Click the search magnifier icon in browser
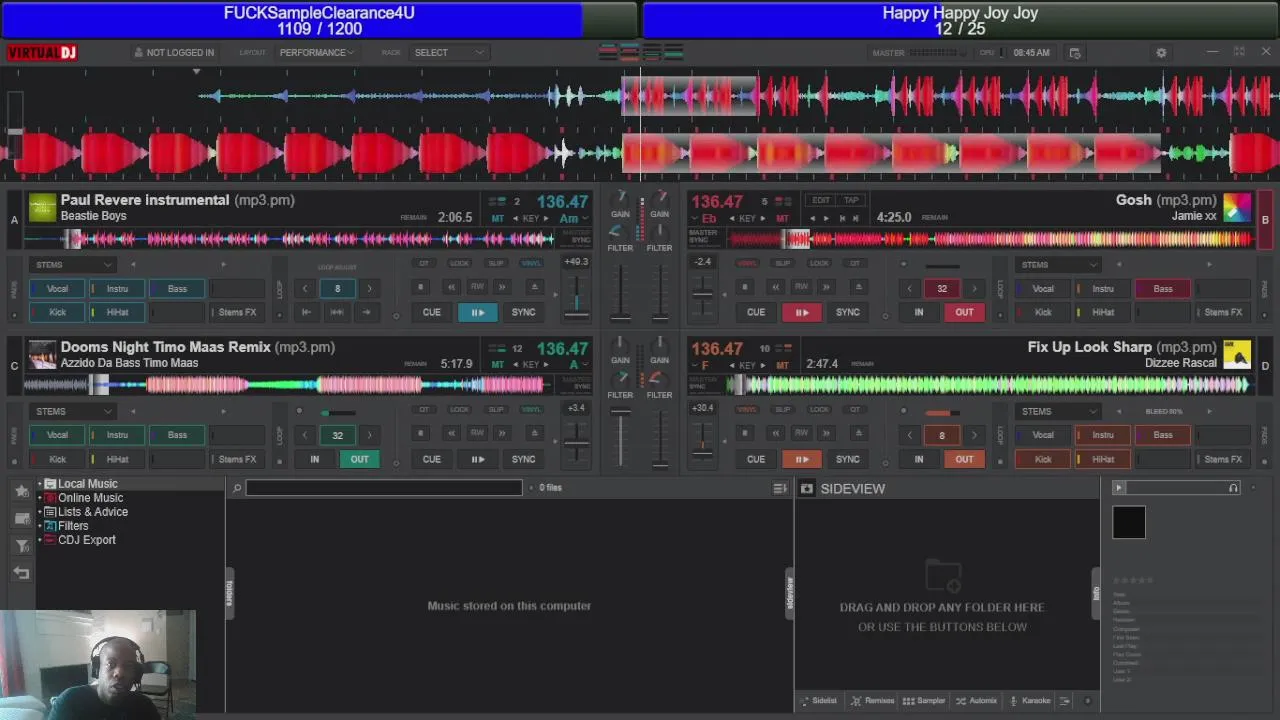Viewport: 1280px width, 720px height. click(x=237, y=488)
